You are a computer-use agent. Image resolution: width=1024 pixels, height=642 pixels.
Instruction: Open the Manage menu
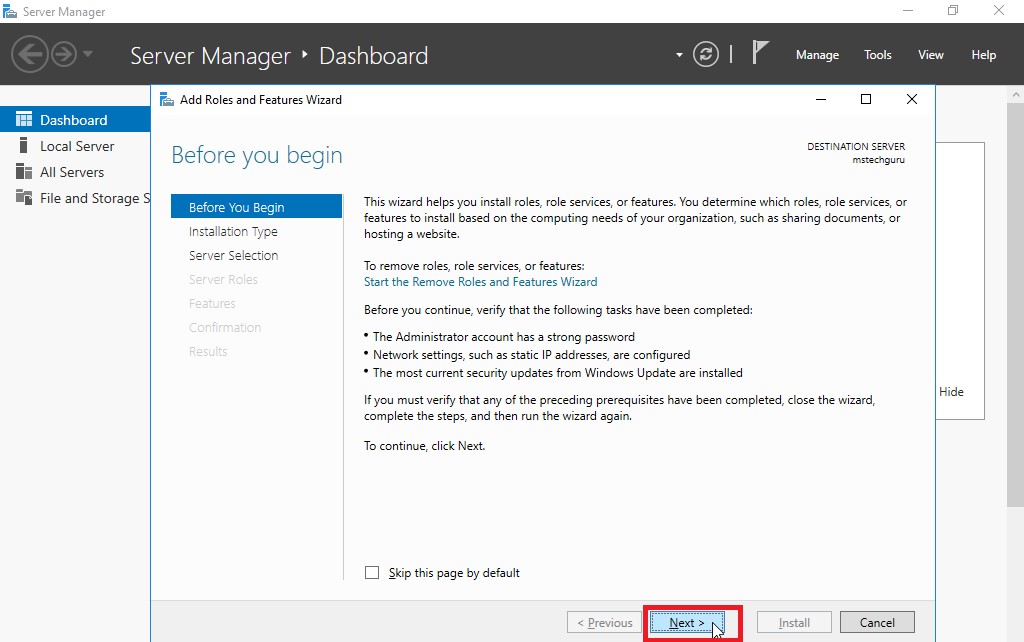[817, 55]
